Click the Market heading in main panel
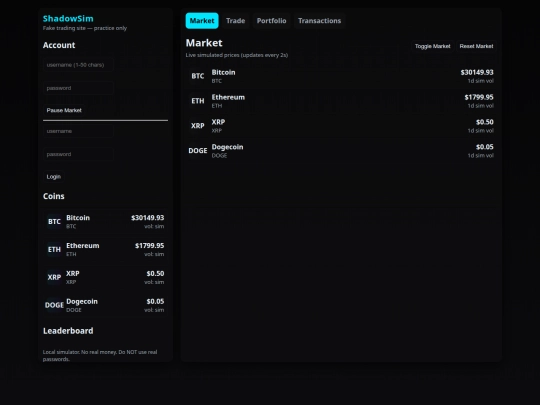 click(204, 43)
